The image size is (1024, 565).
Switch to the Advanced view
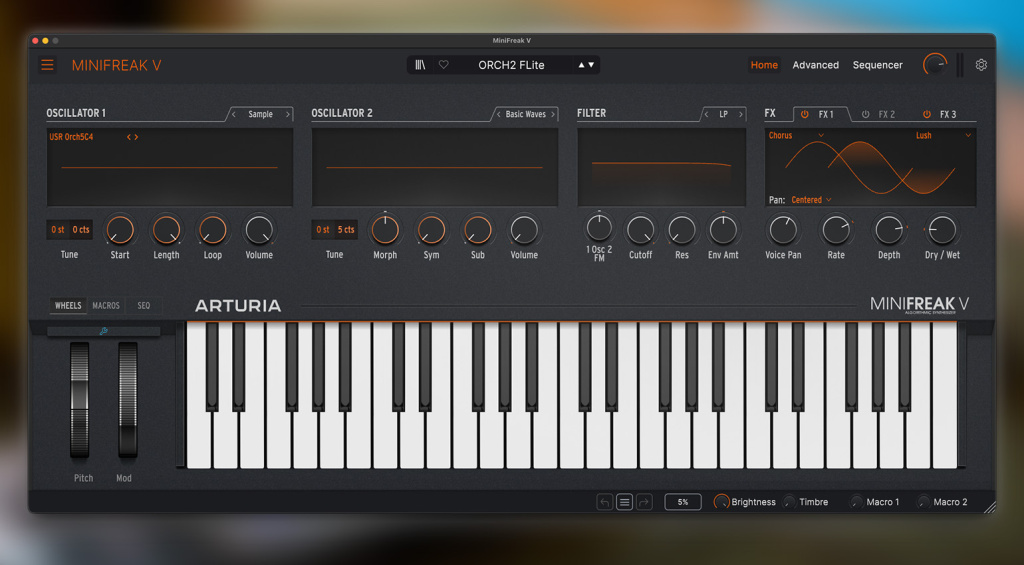point(816,65)
